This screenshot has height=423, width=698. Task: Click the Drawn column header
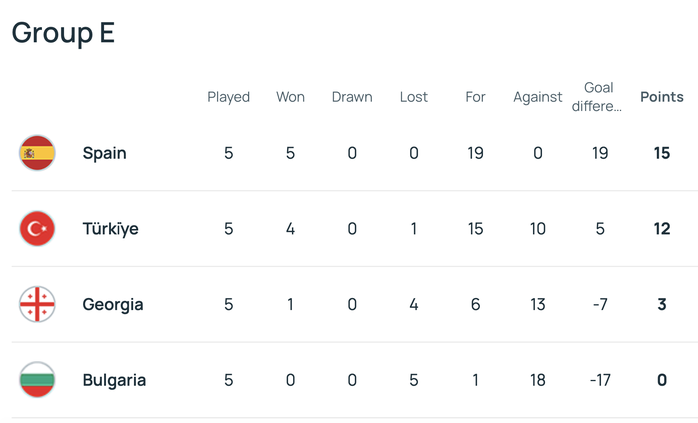click(352, 97)
